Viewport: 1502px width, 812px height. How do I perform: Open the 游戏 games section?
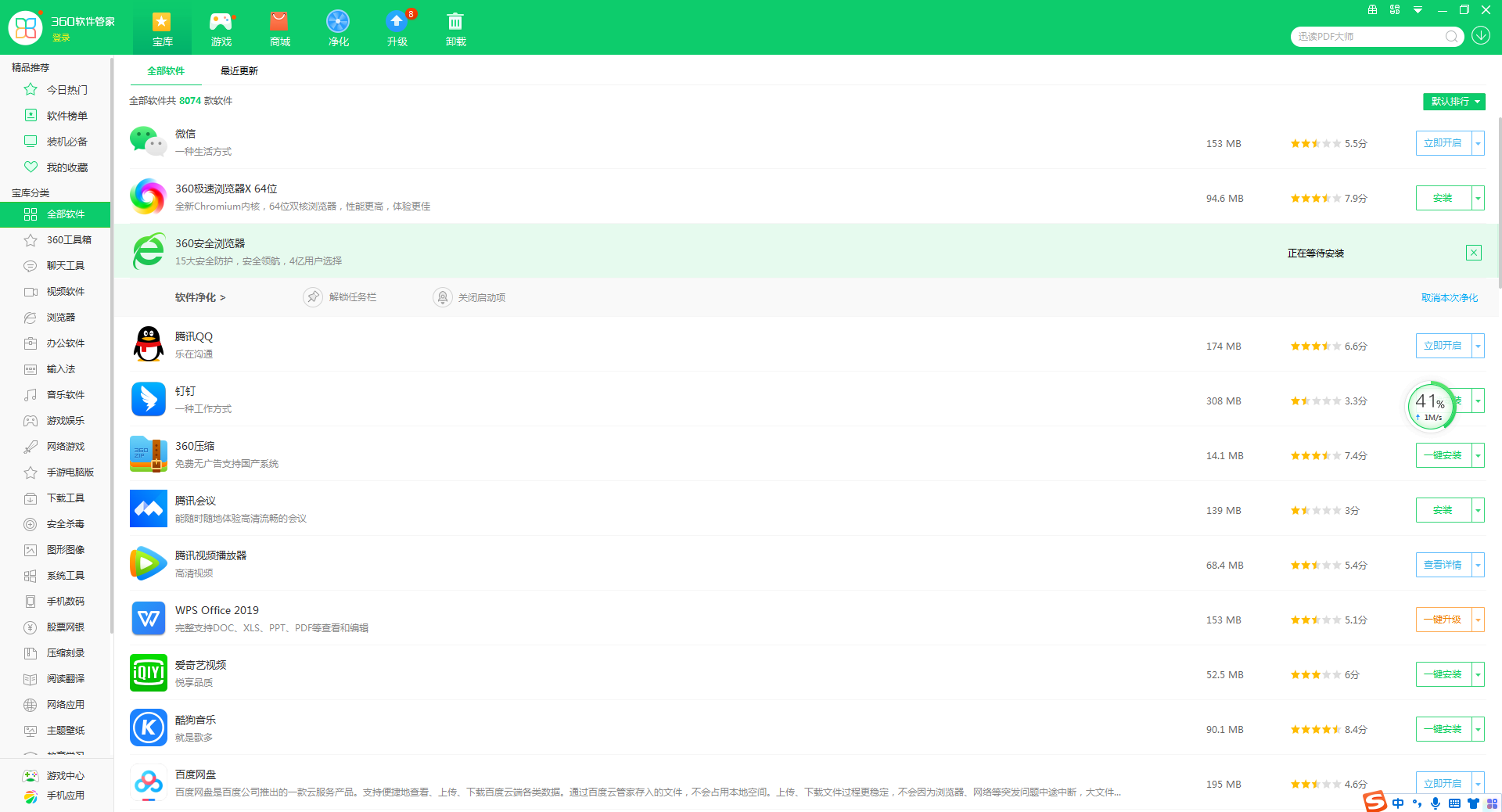click(221, 28)
